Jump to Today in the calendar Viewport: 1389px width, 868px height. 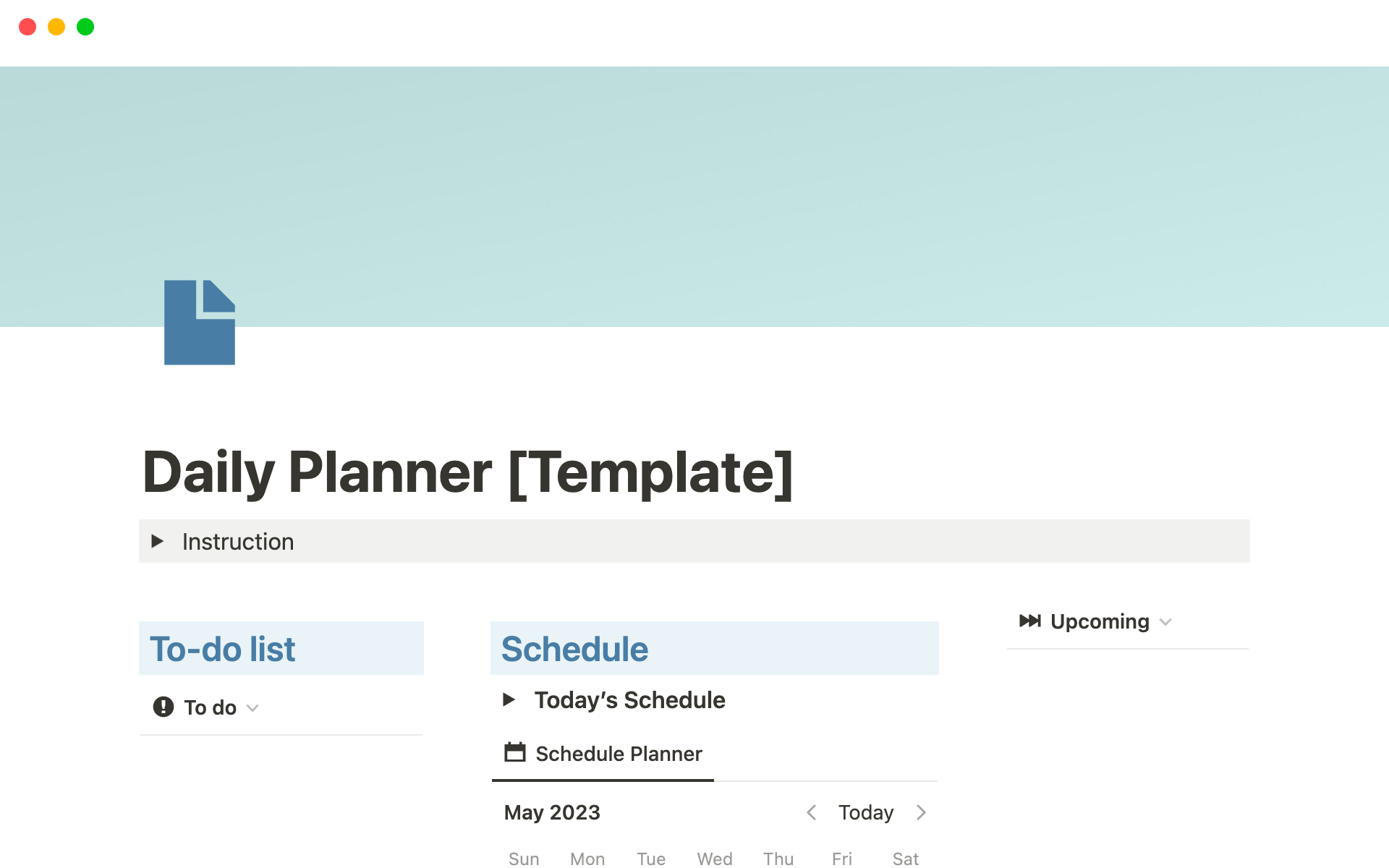[866, 812]
